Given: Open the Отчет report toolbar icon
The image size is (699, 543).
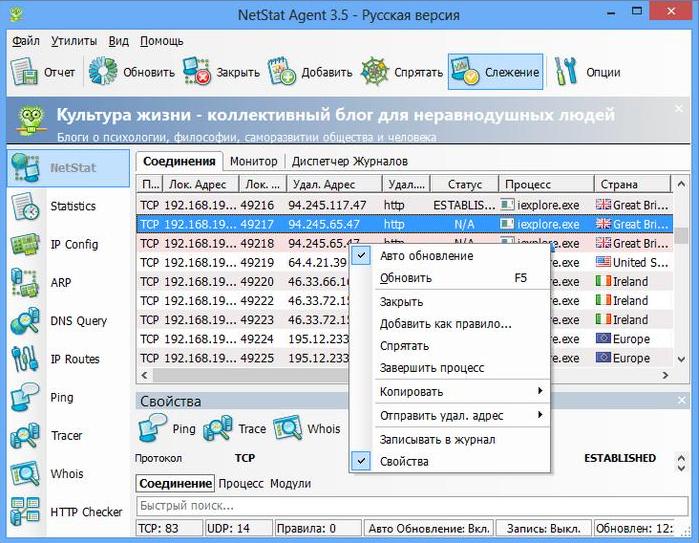Looking at the screenshot, I should pos(24,72).
